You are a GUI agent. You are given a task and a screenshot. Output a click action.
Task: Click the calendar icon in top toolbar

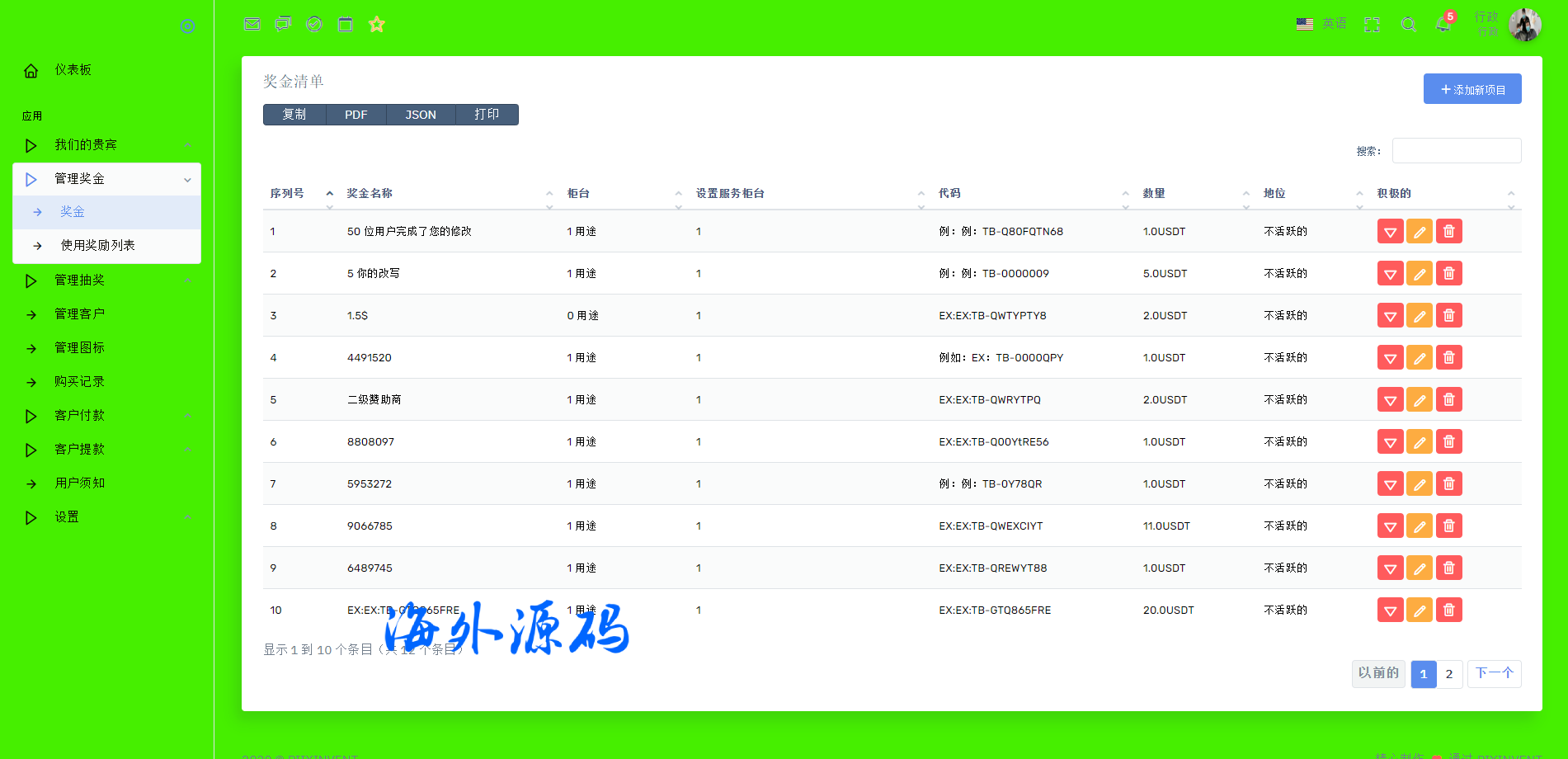346,25
